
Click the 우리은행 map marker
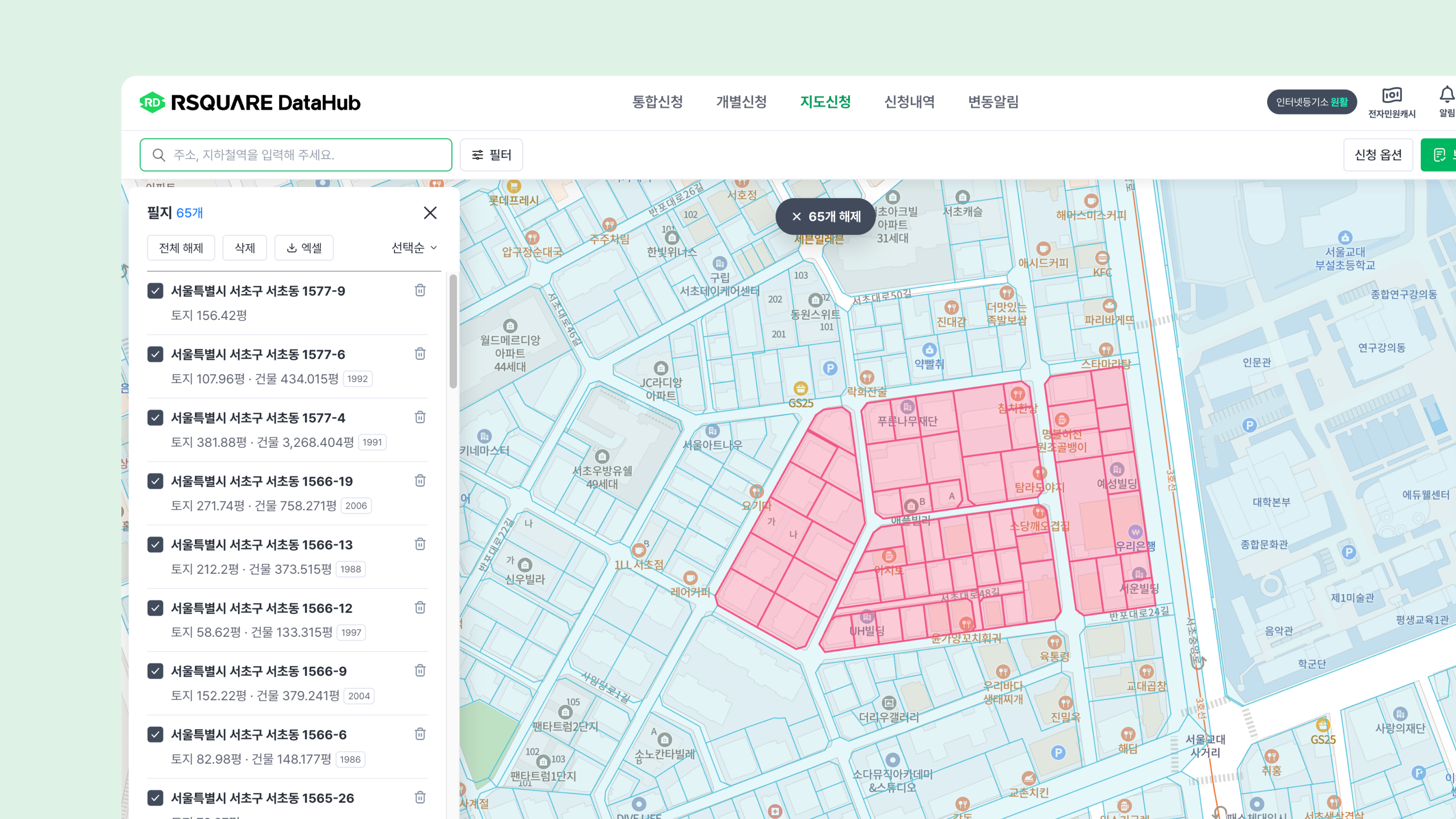1135,532
